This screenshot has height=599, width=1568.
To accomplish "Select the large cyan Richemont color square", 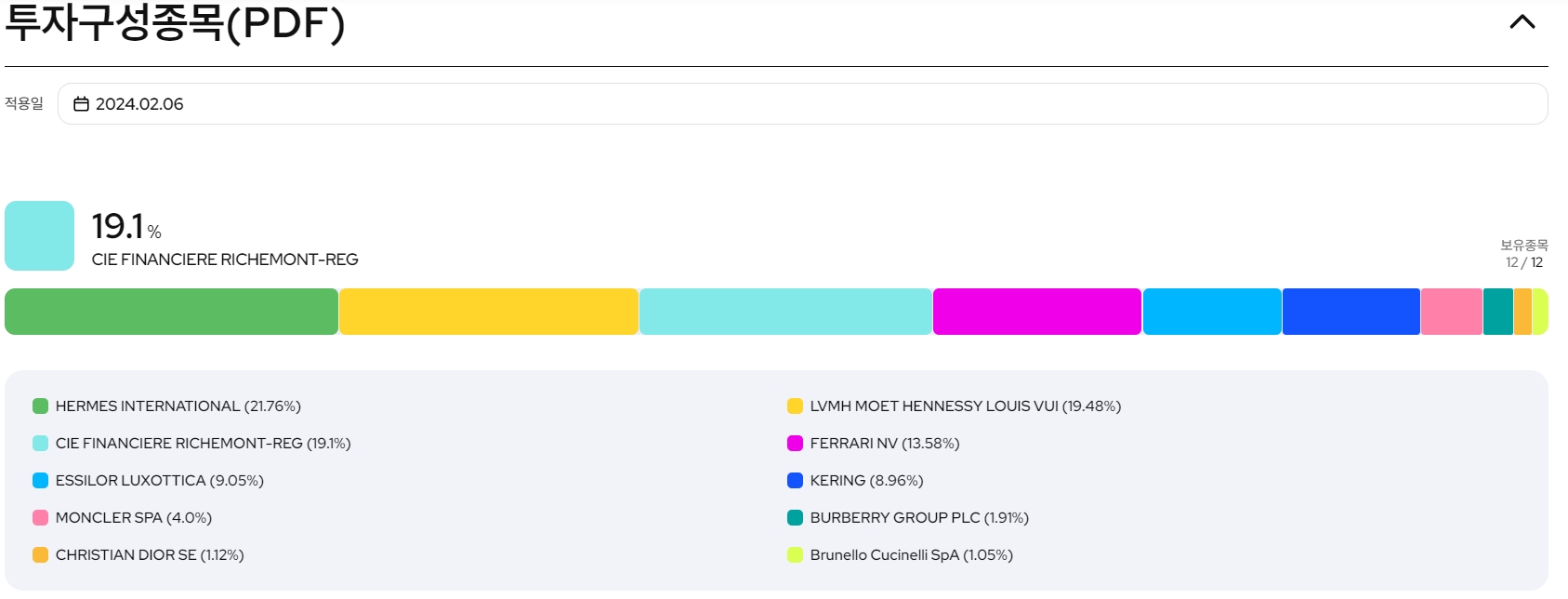I will click(39, 235).
